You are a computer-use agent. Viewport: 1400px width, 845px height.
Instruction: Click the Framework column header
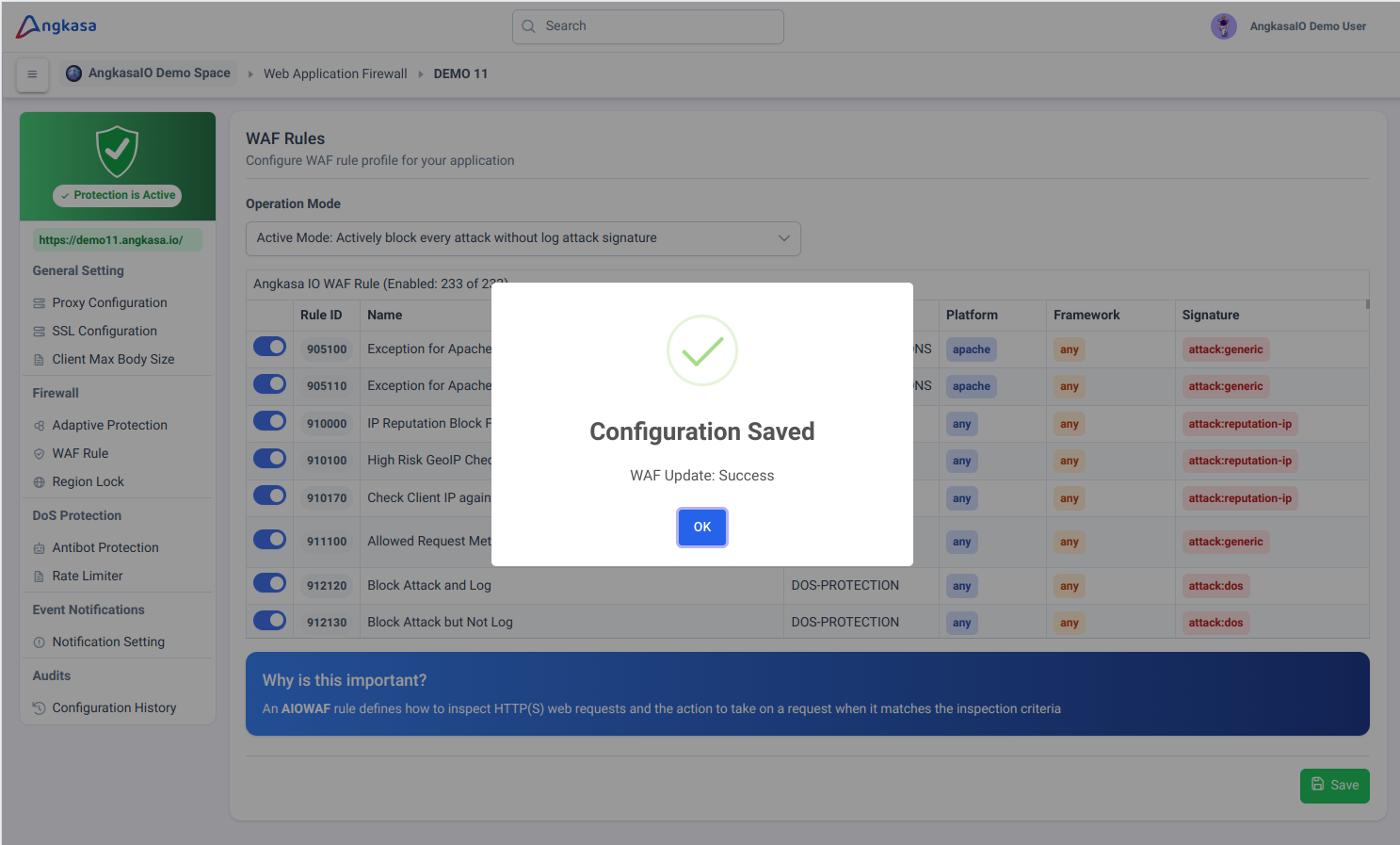point(1086,316)
